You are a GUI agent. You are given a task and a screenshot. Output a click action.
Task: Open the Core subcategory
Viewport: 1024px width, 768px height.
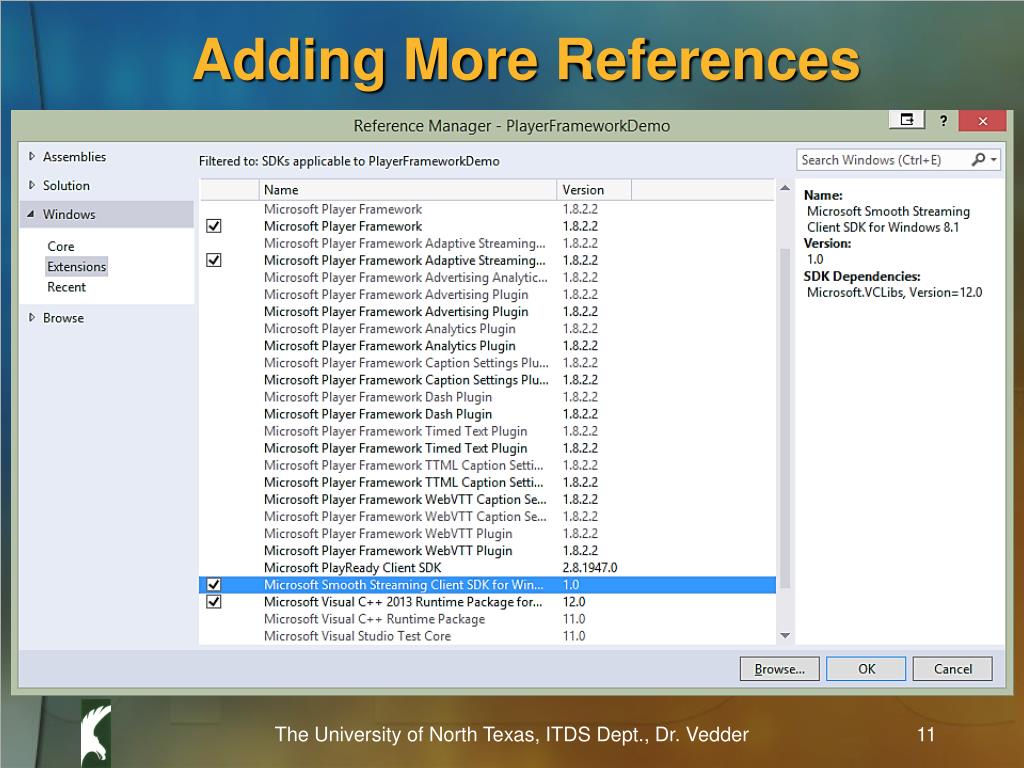pyautogui.click(x=61, y=246)
